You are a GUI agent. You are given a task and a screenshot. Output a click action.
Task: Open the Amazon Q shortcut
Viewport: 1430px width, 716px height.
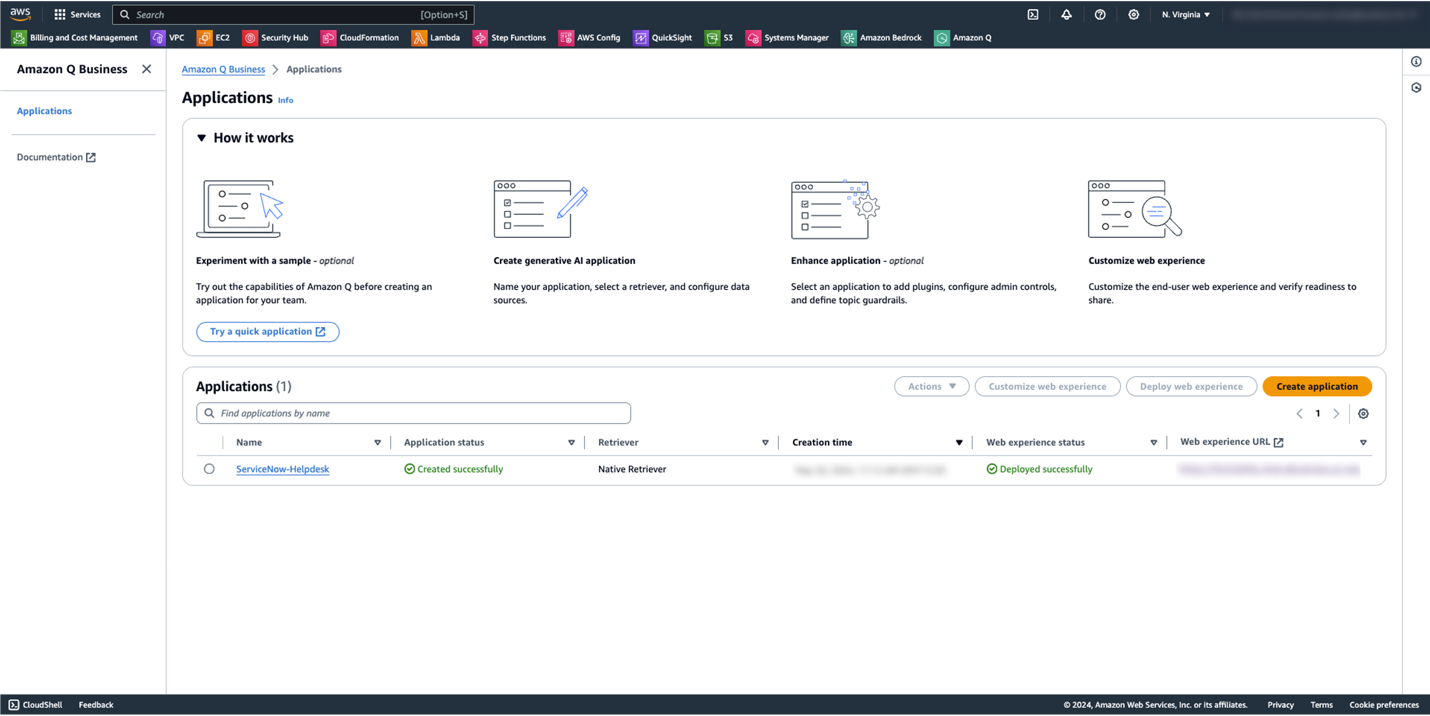click(x=963, y=38)
